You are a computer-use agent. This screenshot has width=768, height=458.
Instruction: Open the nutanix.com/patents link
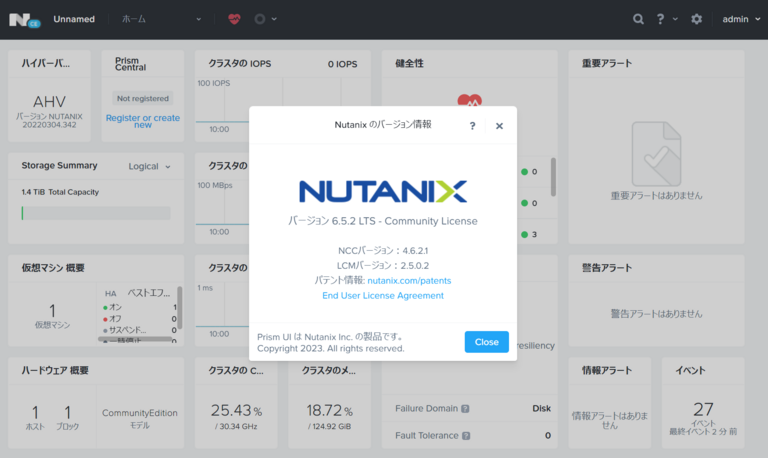pyautogui.click(x=409, y=280)
